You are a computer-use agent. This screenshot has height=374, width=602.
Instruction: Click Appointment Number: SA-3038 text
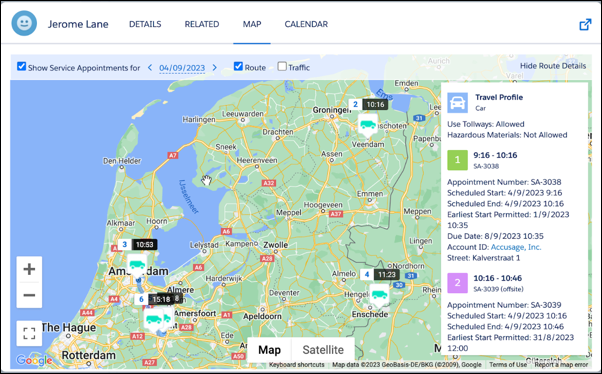[x=504, y=182]
